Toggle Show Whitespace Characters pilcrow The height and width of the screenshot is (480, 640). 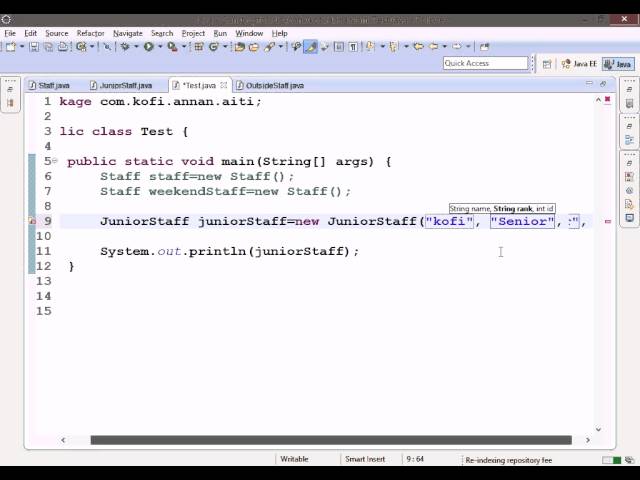coord(353,47)
